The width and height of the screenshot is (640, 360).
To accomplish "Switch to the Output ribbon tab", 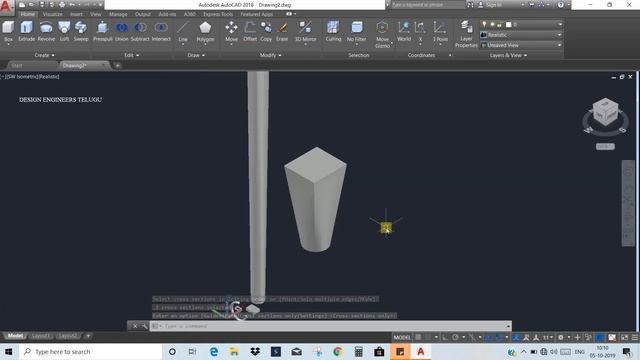I will 142,14.
